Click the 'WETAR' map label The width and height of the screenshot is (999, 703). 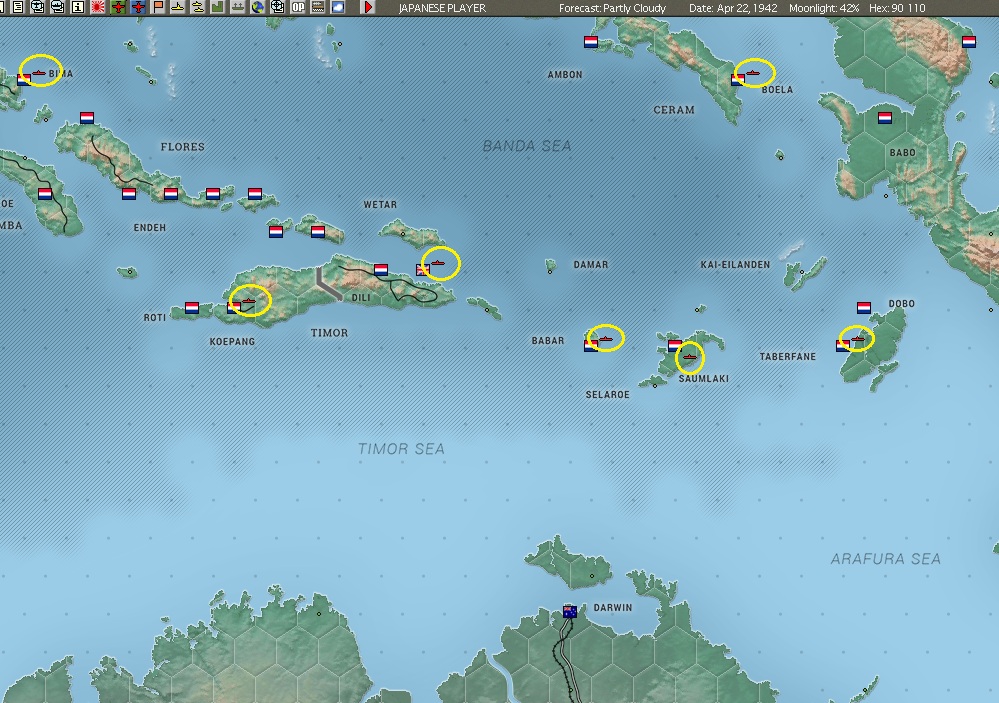380,205
